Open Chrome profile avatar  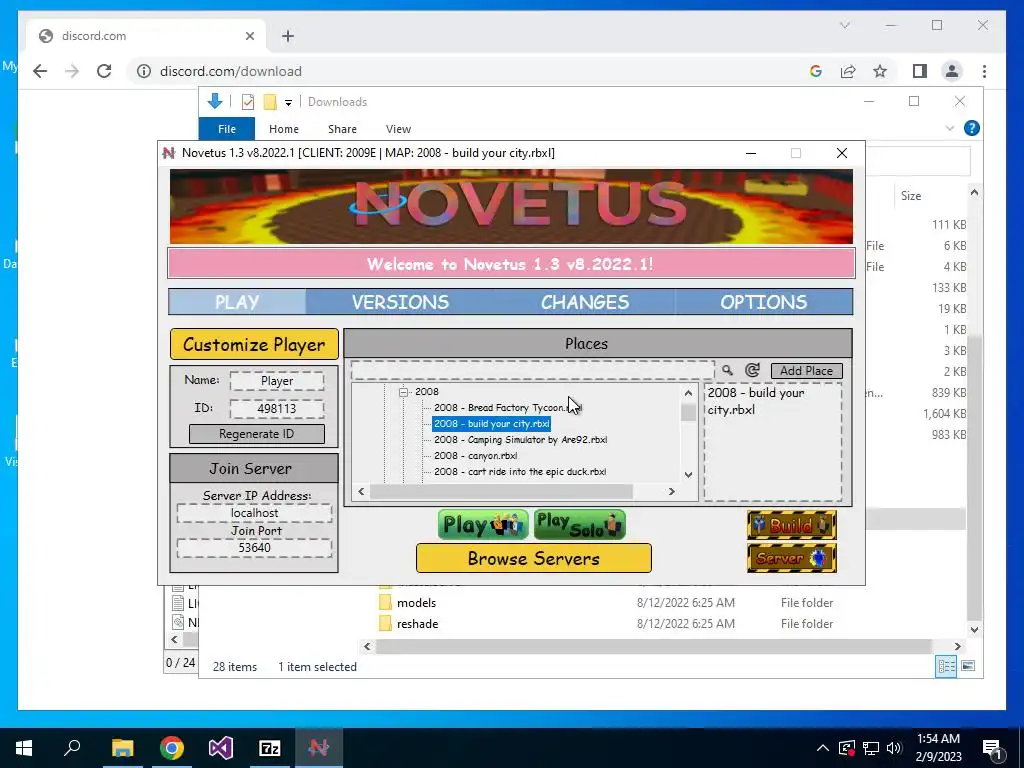(952, 71)
